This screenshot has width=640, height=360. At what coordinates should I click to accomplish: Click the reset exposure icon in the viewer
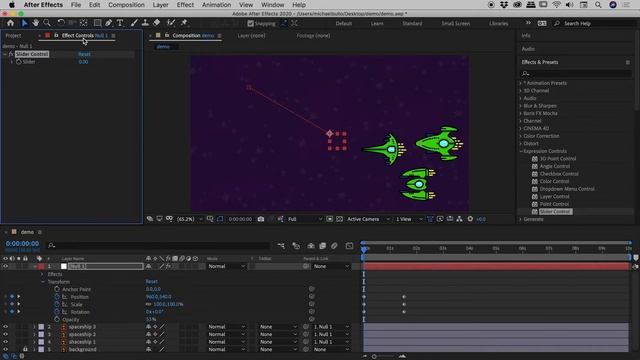[x=470, y=219]
